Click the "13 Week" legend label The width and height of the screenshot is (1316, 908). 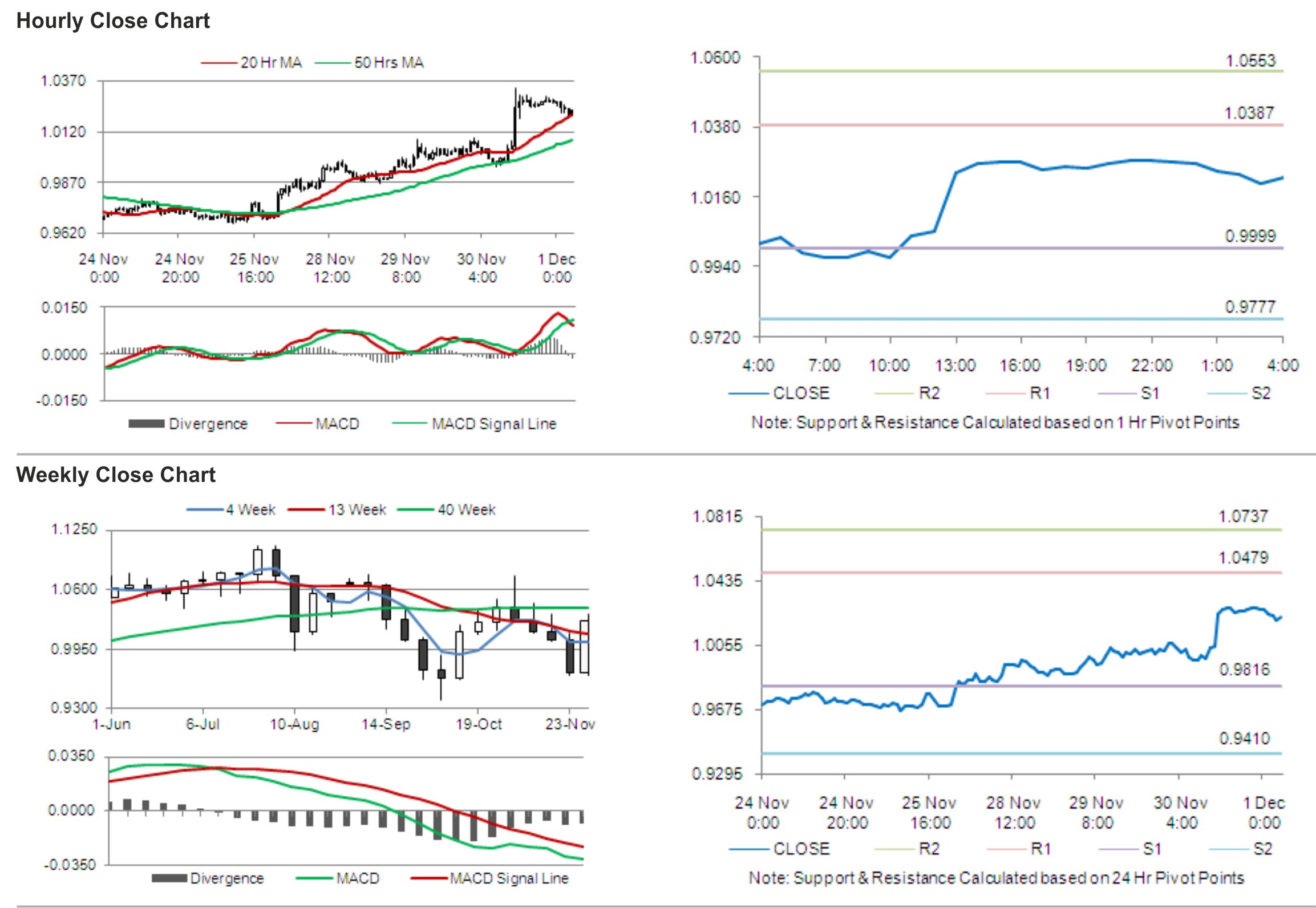pos(357,509)
